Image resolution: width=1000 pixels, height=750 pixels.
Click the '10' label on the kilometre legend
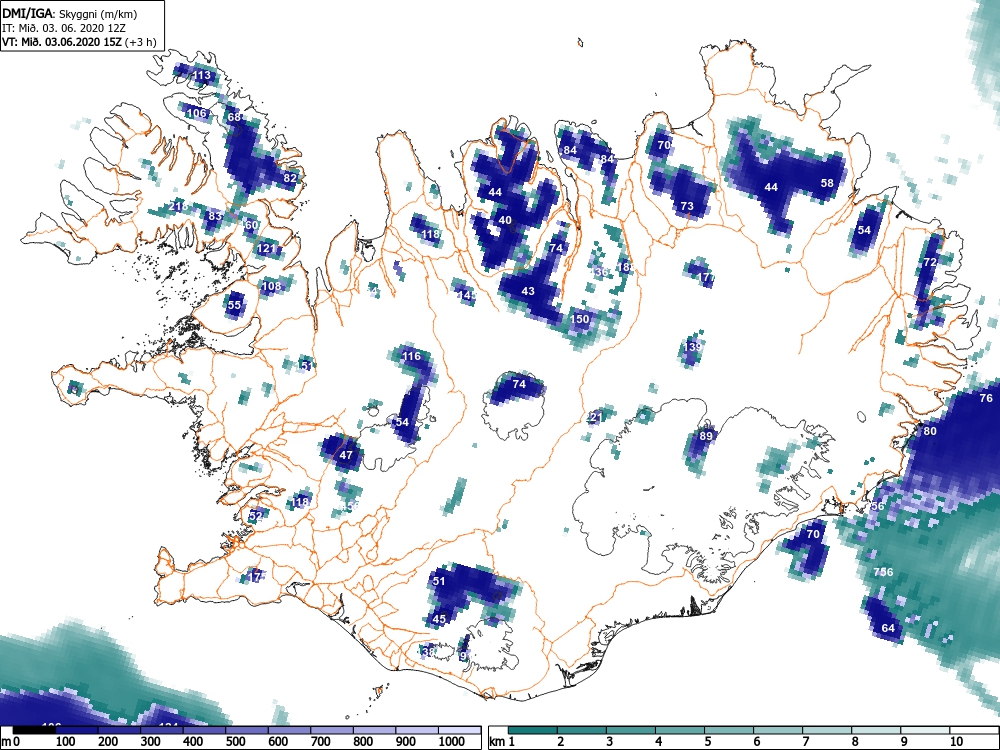956,742
